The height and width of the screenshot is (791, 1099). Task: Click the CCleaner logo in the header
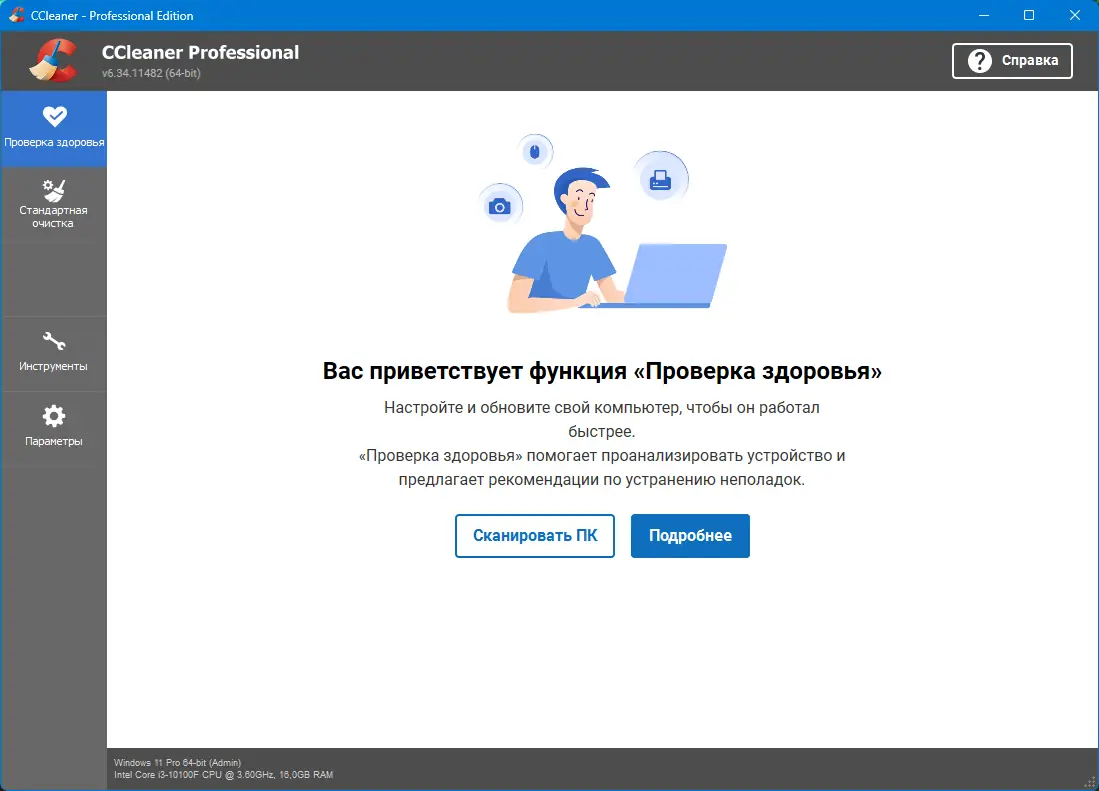(55, 60)
